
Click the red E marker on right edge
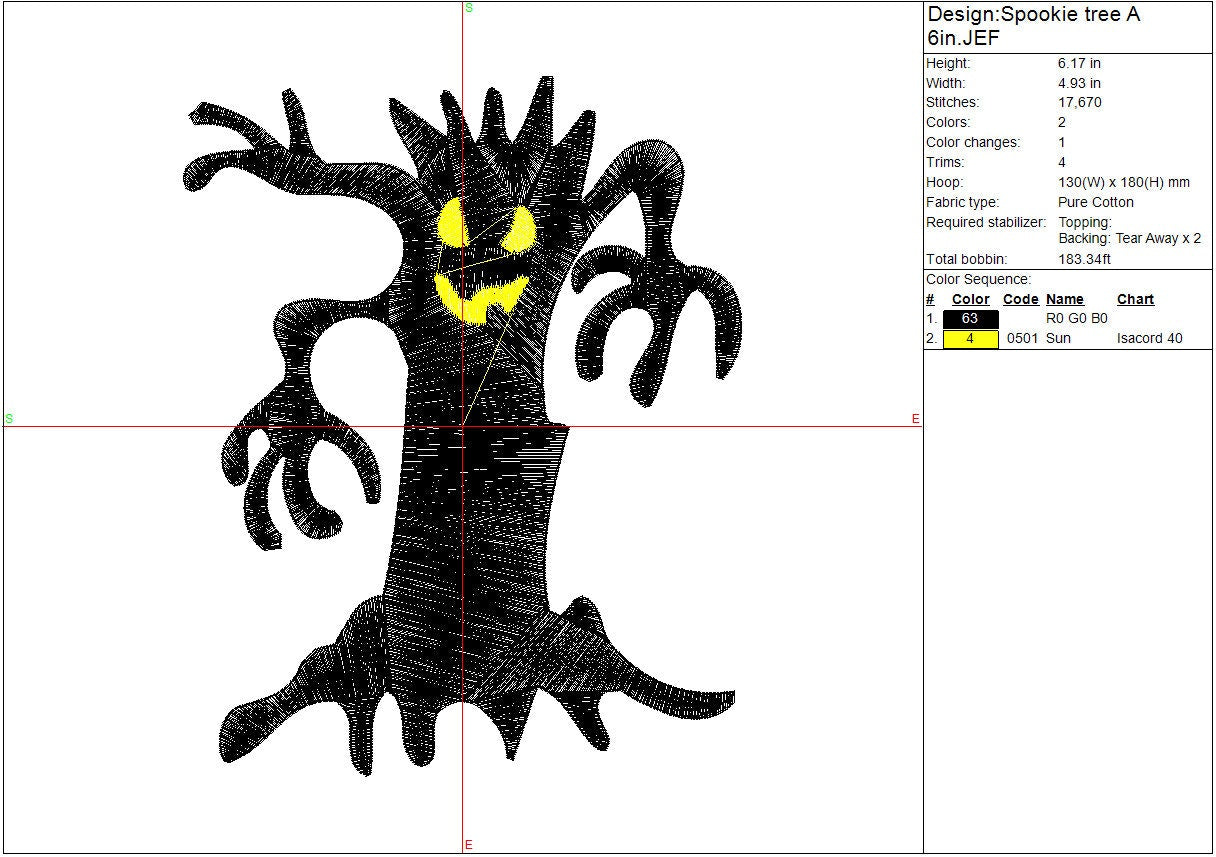915,419
